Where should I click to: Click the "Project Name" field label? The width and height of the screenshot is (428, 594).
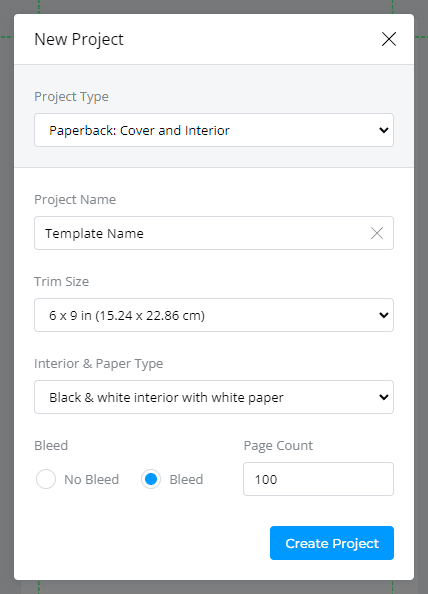click(75, 200)
